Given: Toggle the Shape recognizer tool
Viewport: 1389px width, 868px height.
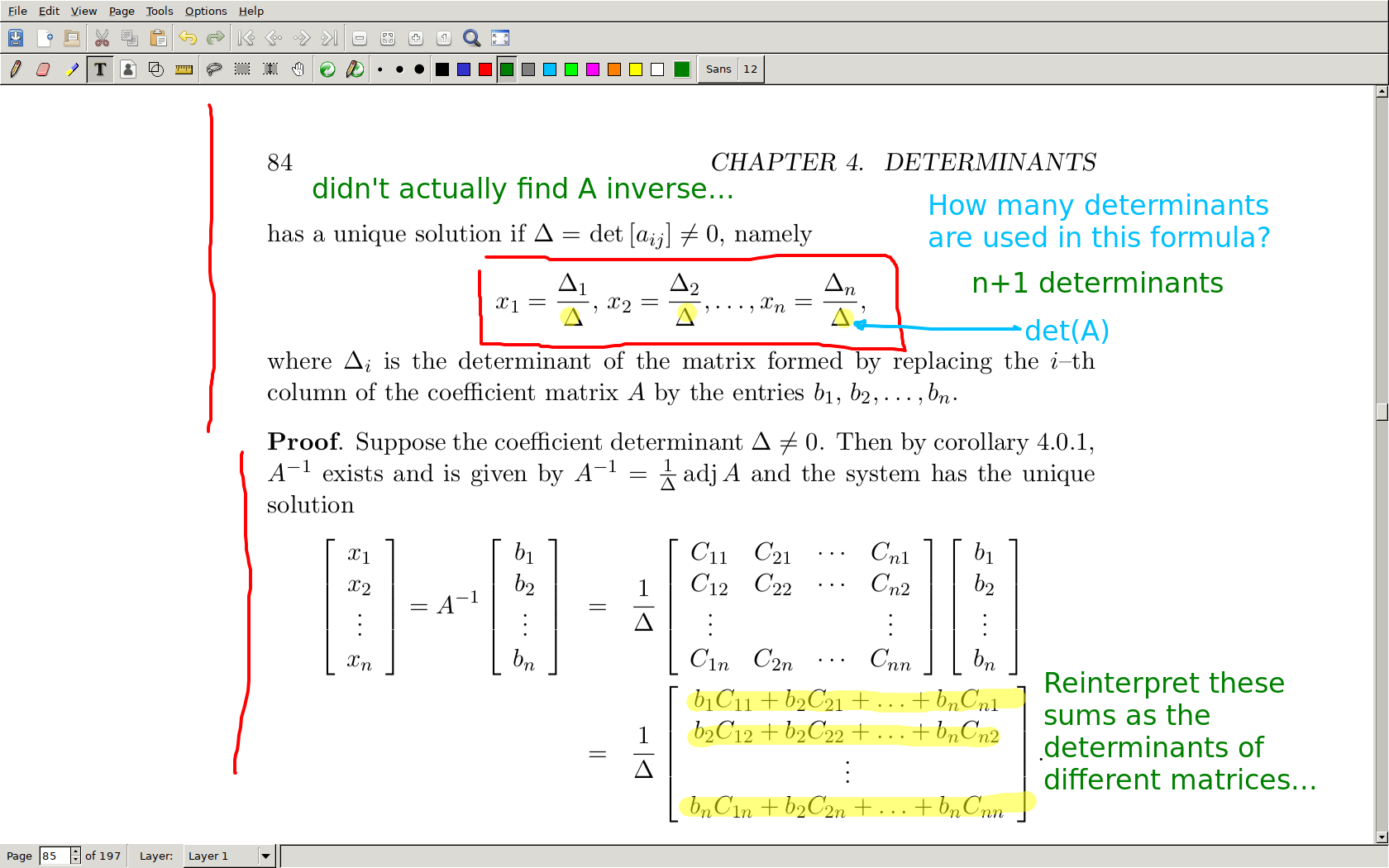Looking at the screenshot, I should click(x=156, y=69).
